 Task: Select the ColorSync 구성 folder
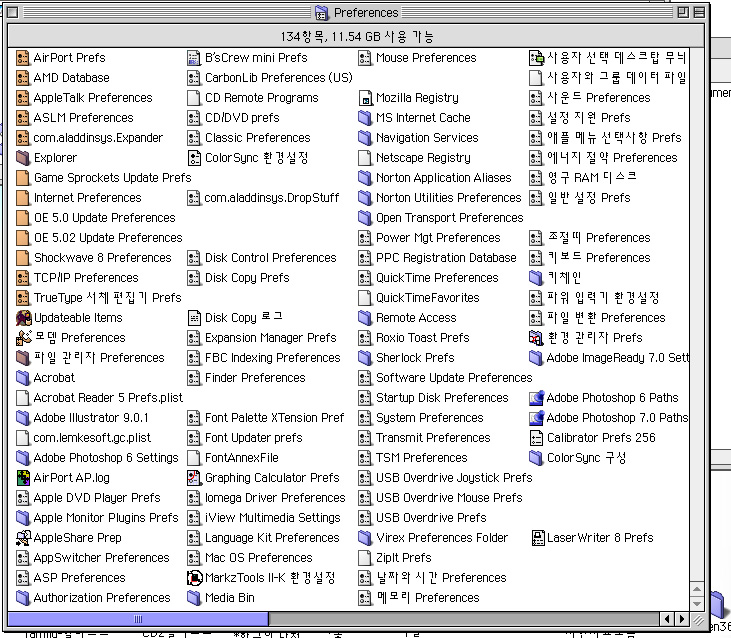(537, 458)
